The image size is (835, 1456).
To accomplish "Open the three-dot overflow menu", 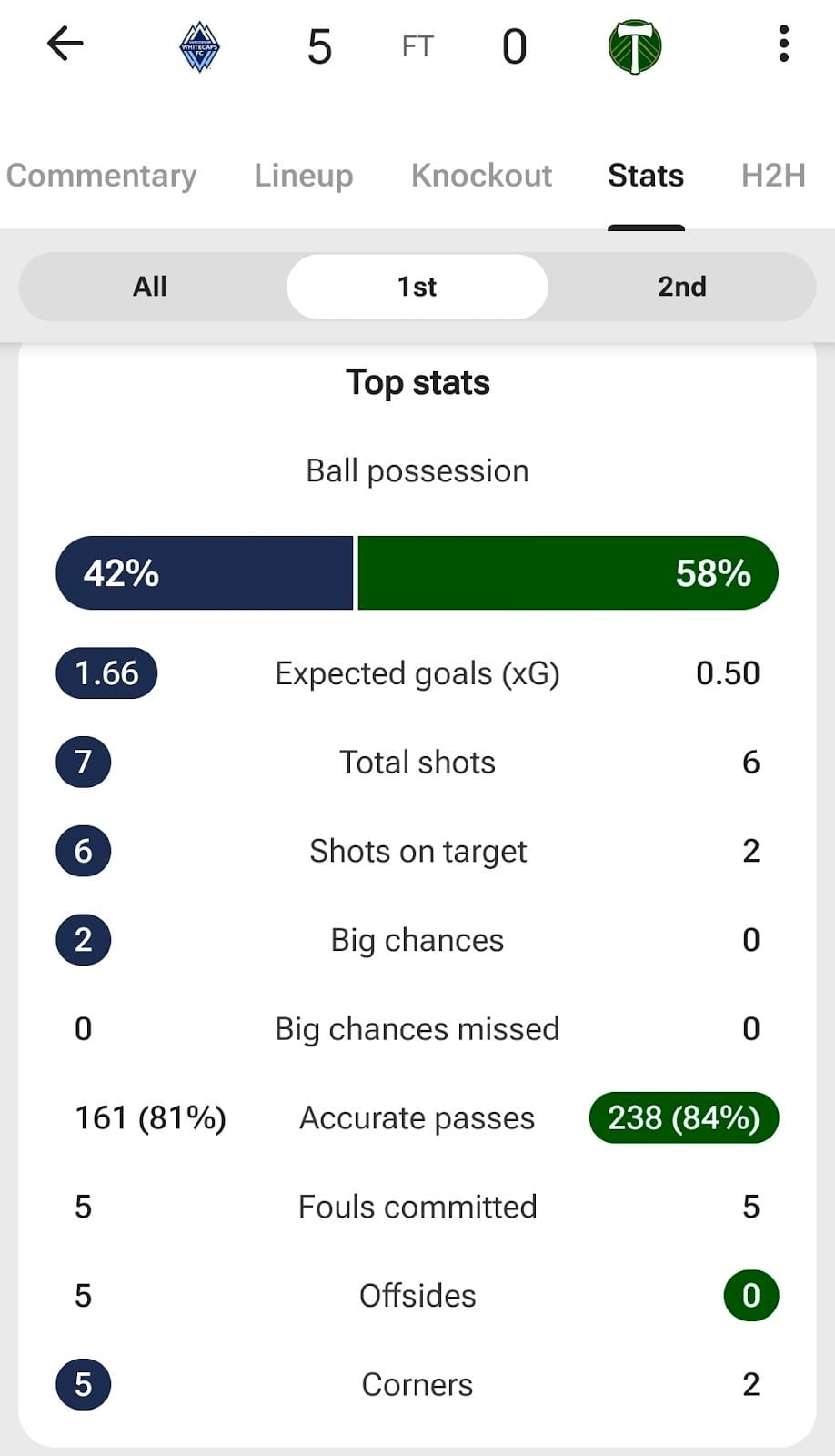I will [783, 44].
